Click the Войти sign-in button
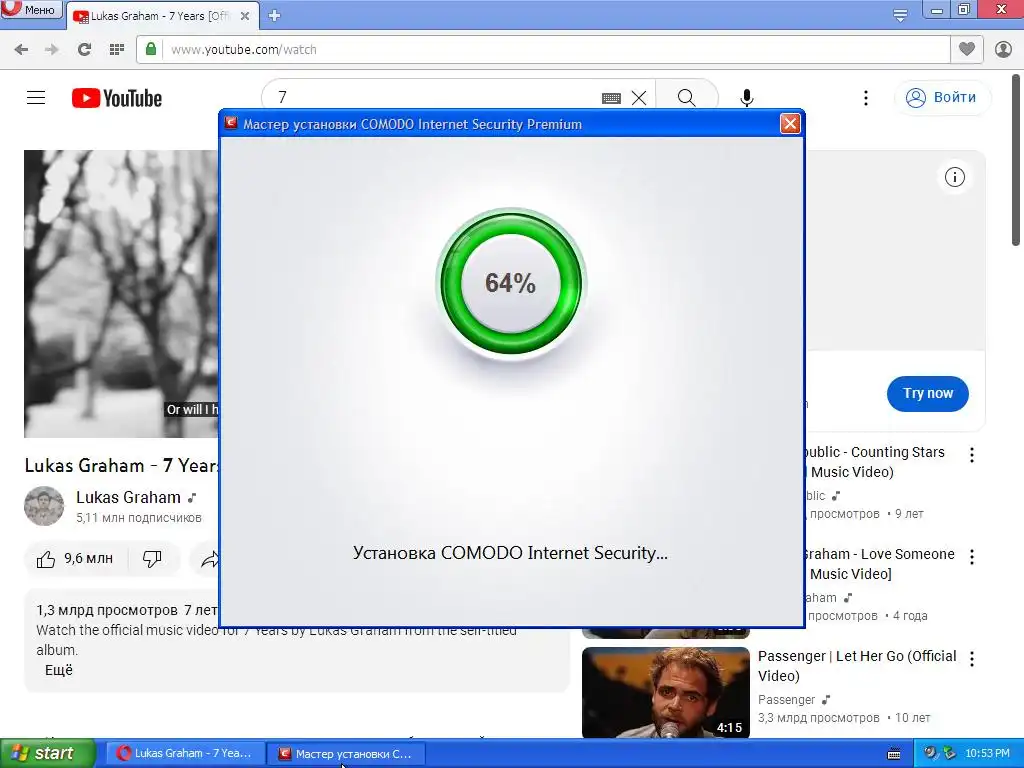Image resolution: width=1024 pixels, height=768 pixels. pos(942,98)
